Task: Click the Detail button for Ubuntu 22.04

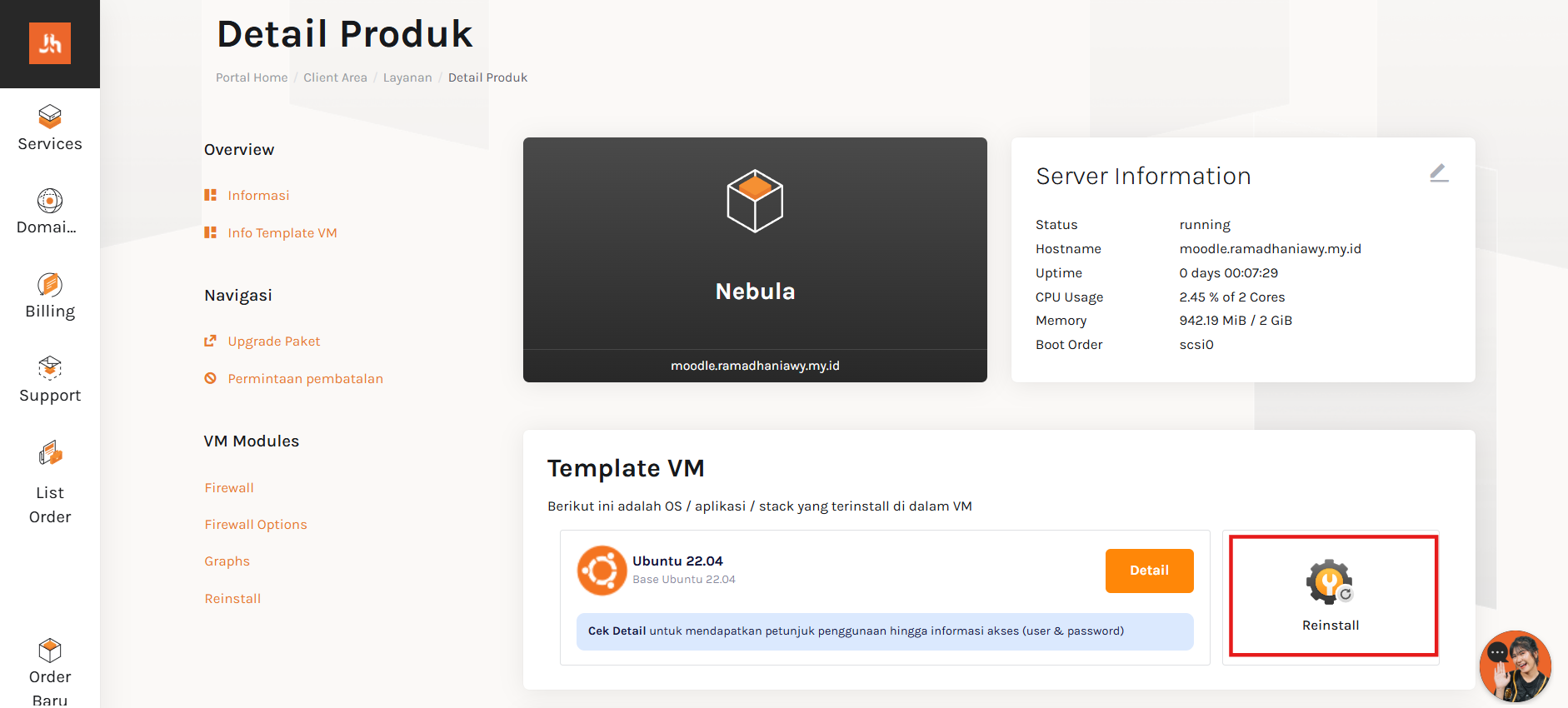Action: [x=1149, y=571]
